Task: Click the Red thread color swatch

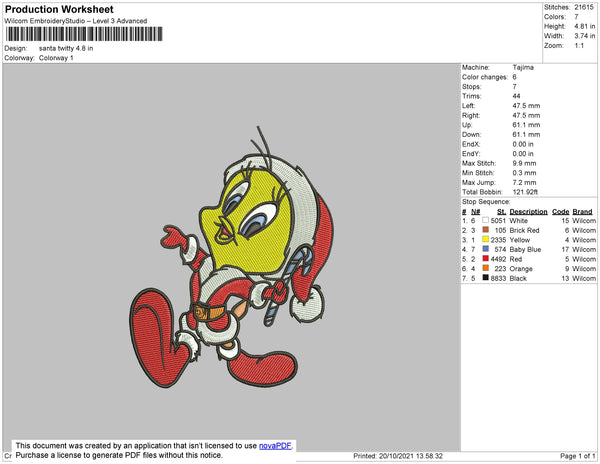Action: point(486,259)
